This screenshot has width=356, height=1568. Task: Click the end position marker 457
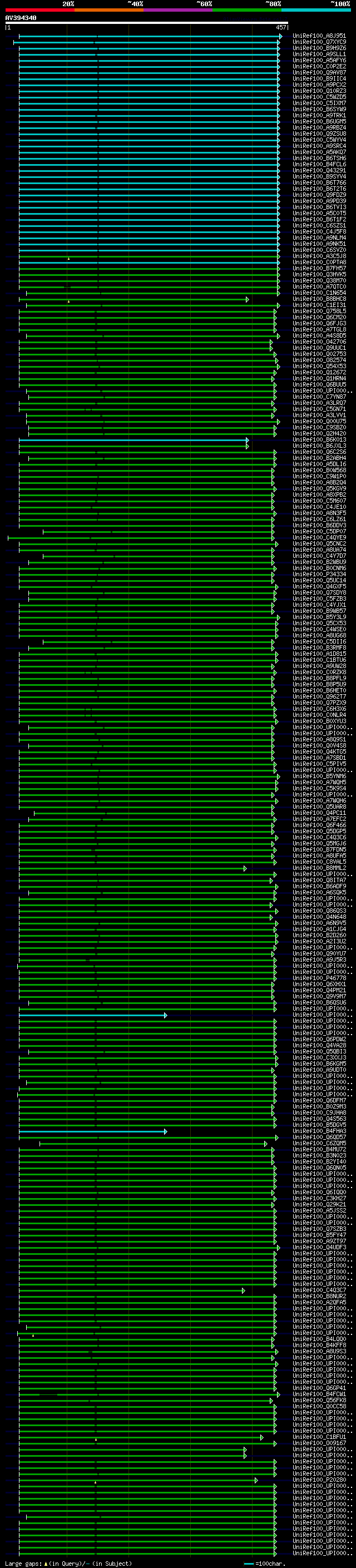tap(280, 27)
